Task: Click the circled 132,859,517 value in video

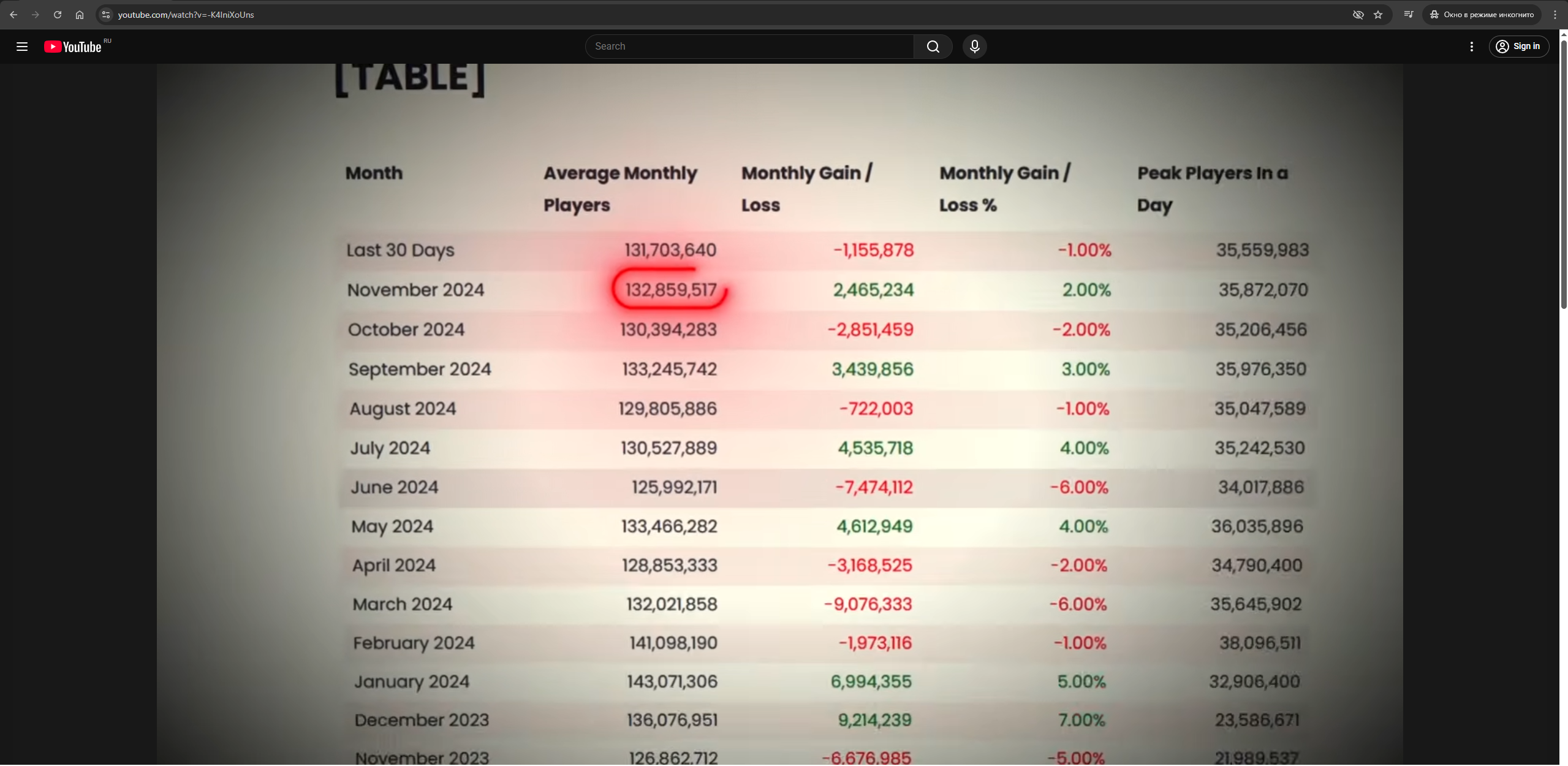Action: point(670,290)
